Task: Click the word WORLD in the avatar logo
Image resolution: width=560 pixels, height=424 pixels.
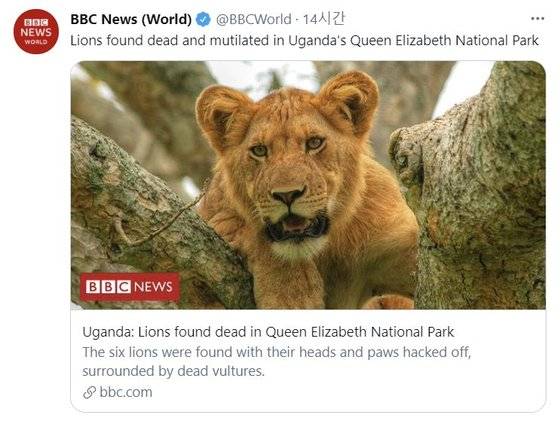Action: point(36,42)
